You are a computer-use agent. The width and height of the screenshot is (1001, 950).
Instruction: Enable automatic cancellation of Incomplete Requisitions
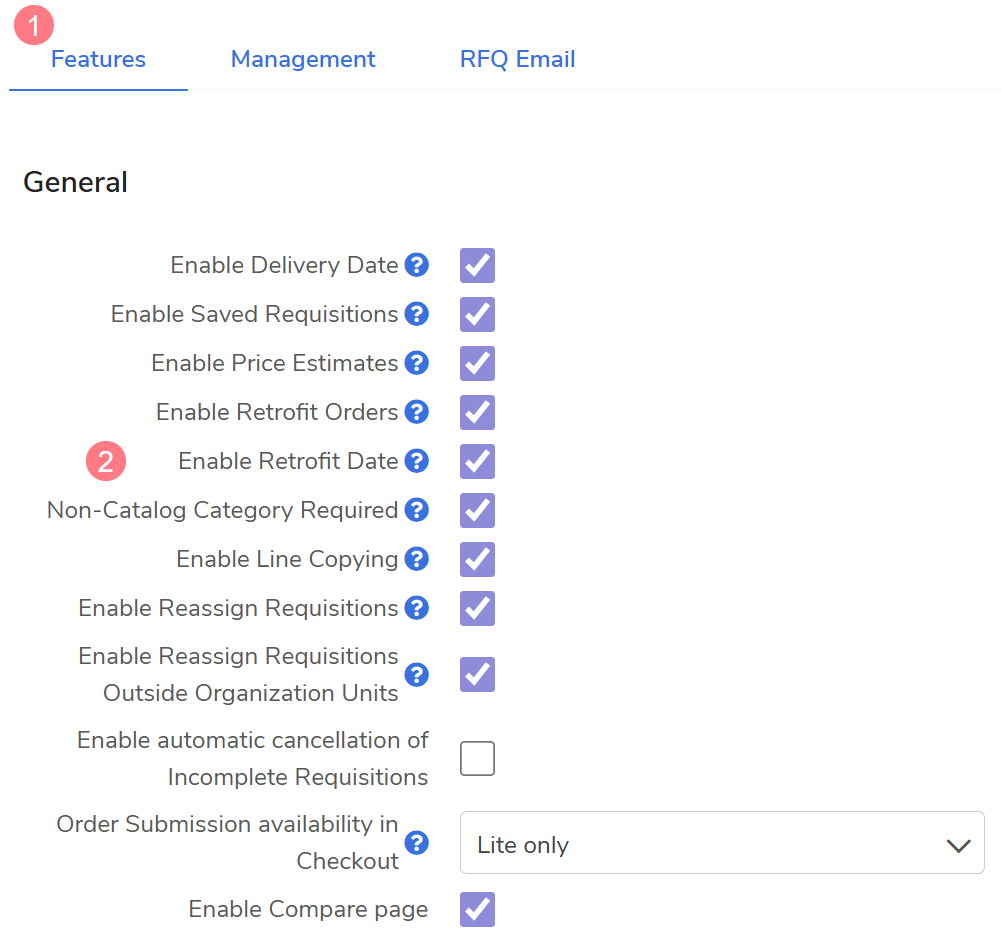point(477,759)
